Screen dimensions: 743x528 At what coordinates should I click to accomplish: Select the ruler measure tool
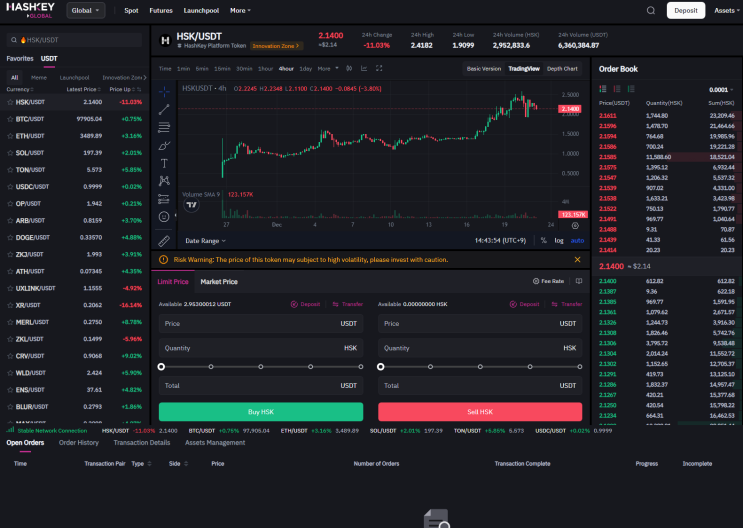coord(164,241)
